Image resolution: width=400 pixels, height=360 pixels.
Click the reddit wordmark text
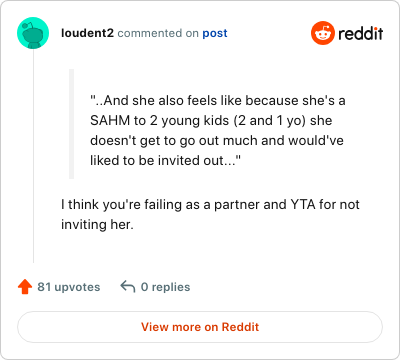click(361, 33)
